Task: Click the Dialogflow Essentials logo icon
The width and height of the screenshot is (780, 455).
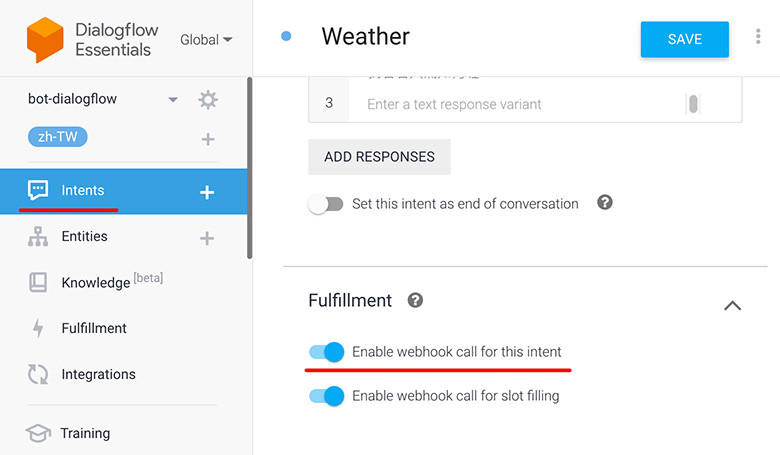Action: click(45, 40)
